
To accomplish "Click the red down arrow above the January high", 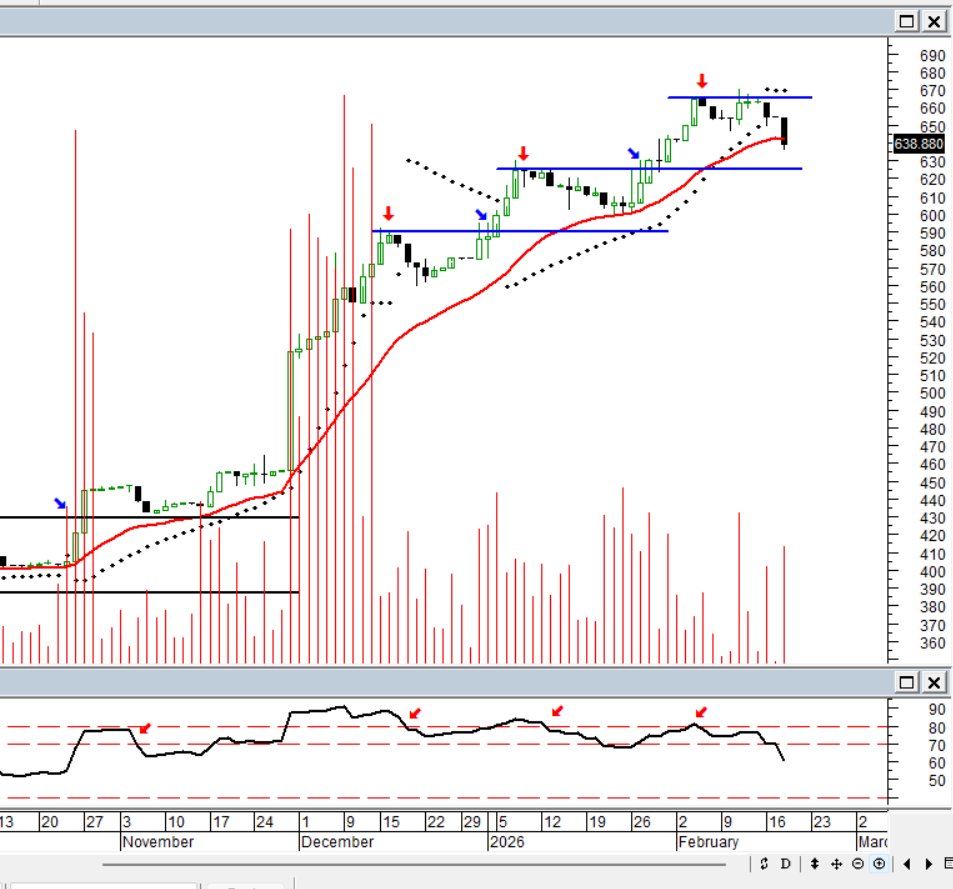I will (523, 153).
